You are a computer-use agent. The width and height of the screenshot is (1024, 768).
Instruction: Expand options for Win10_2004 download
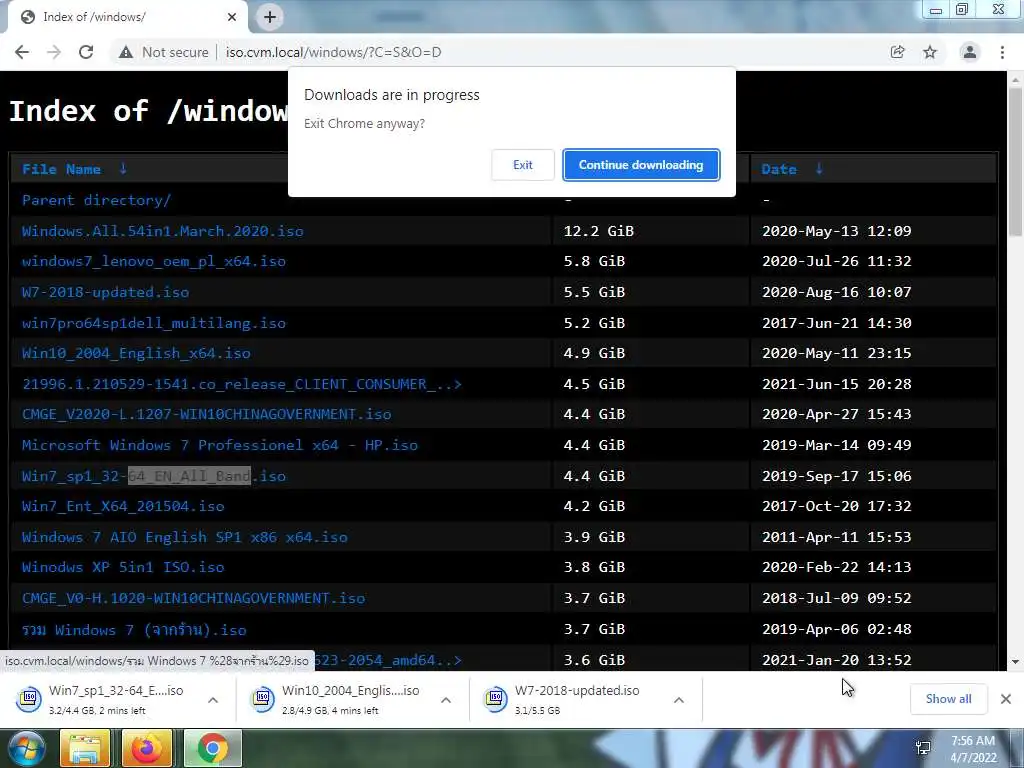coord(446,699)
